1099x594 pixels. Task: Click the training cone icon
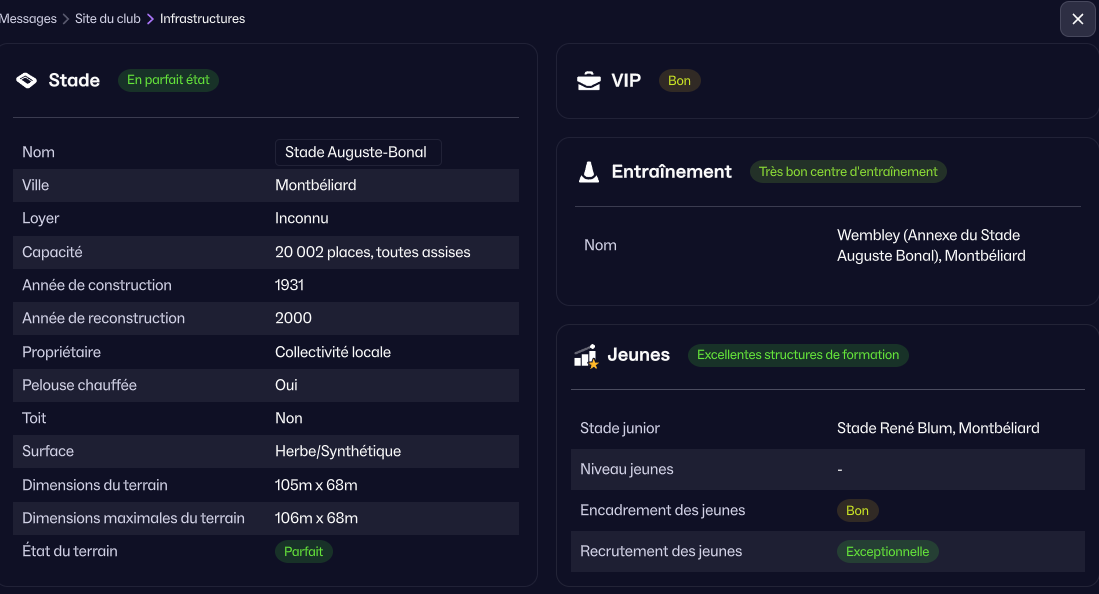coord(589,172)
